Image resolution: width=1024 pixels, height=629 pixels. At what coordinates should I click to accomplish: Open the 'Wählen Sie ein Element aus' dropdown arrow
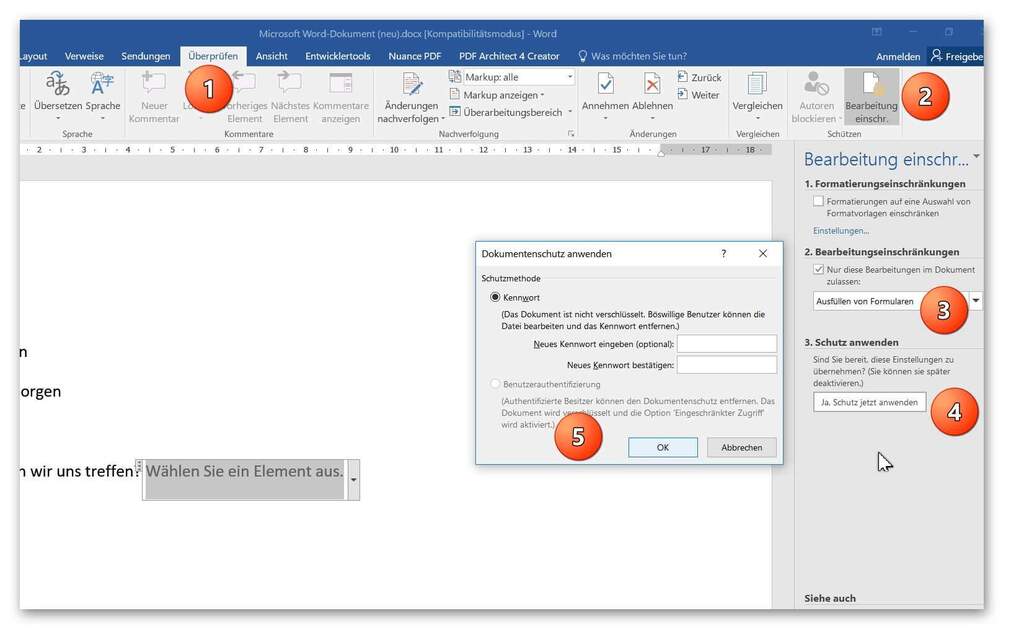coord(353,480)
